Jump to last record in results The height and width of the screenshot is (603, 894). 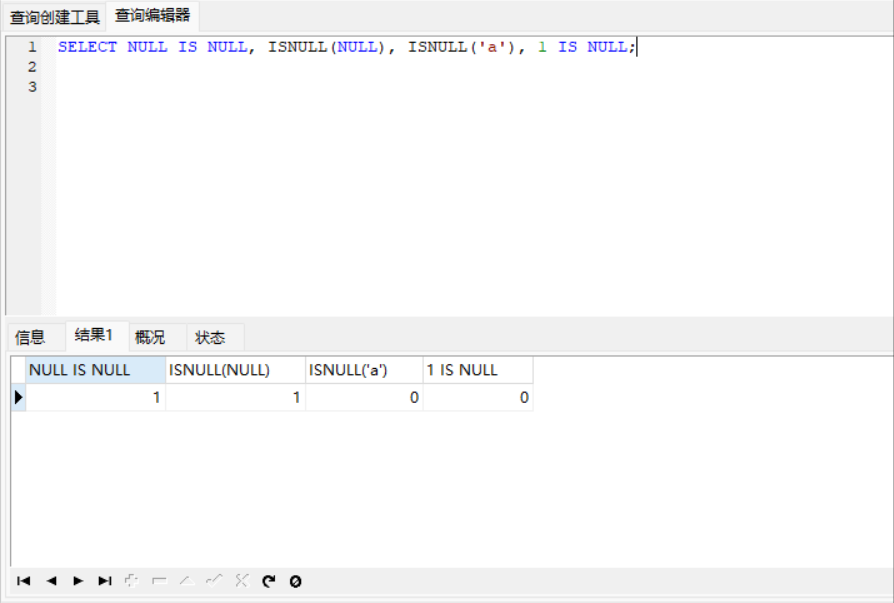[105, 581]
